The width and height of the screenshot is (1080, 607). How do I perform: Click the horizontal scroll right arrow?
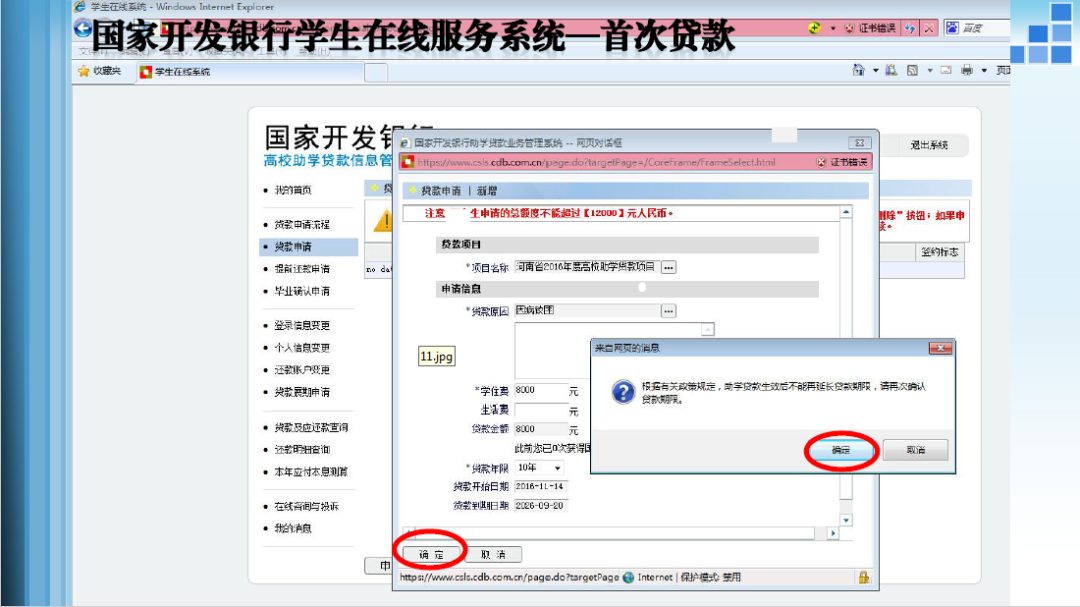click(833, 533)
